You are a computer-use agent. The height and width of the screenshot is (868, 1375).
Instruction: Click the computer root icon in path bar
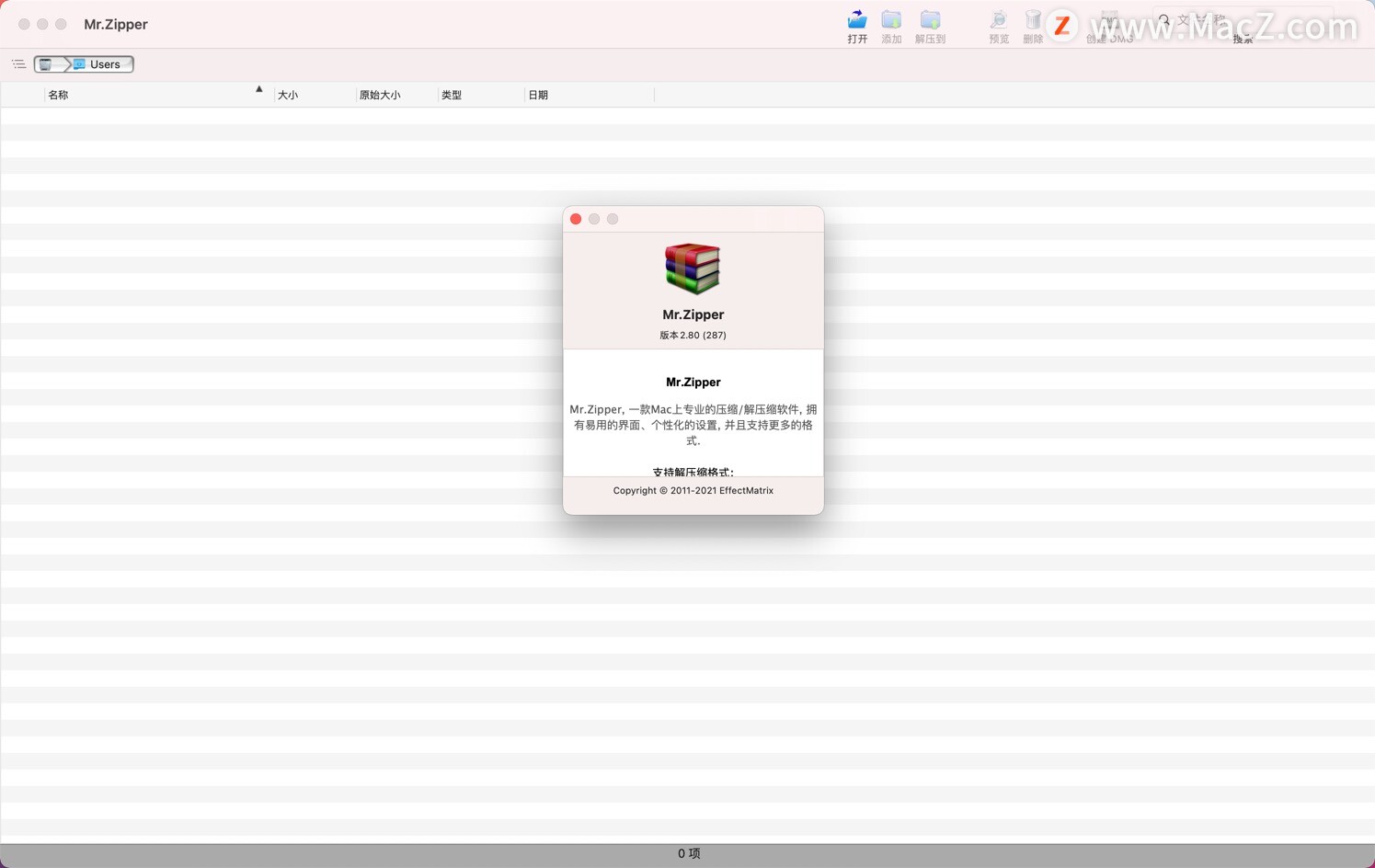pyautogui.click(x=46, y=64)
